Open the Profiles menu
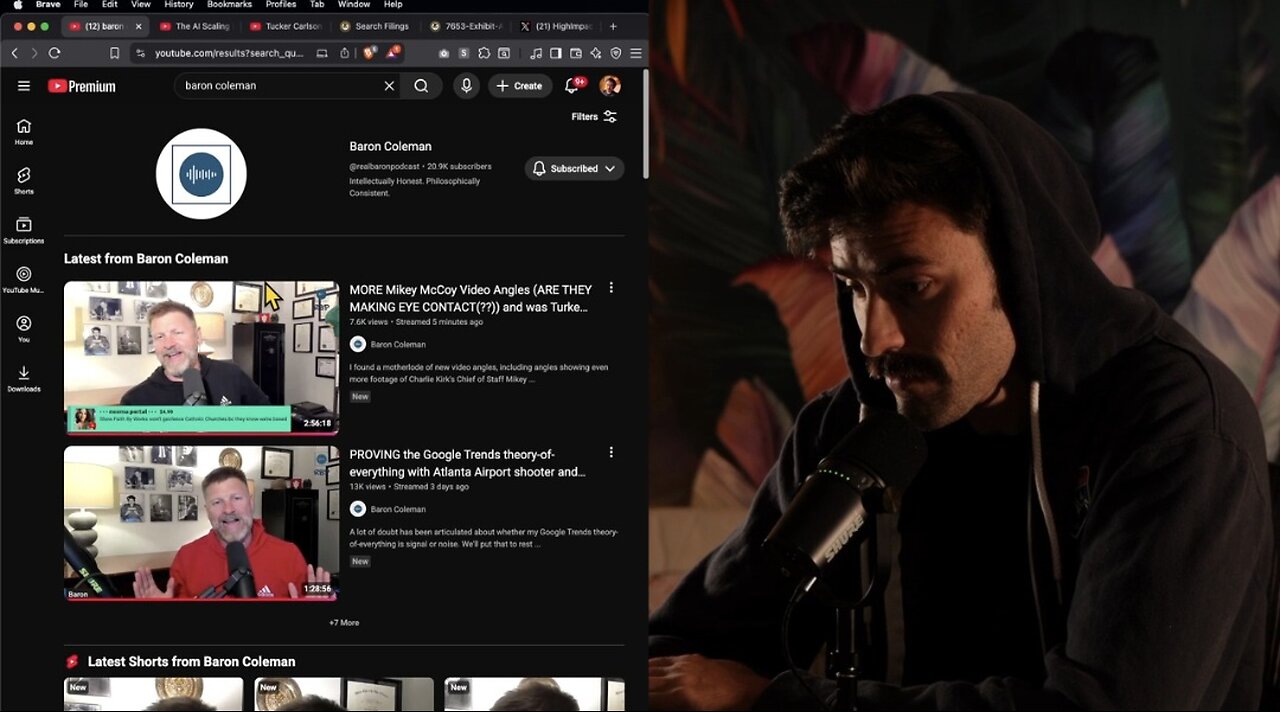The height and width of the screenshot is (712, 1280). pos(281,5)
